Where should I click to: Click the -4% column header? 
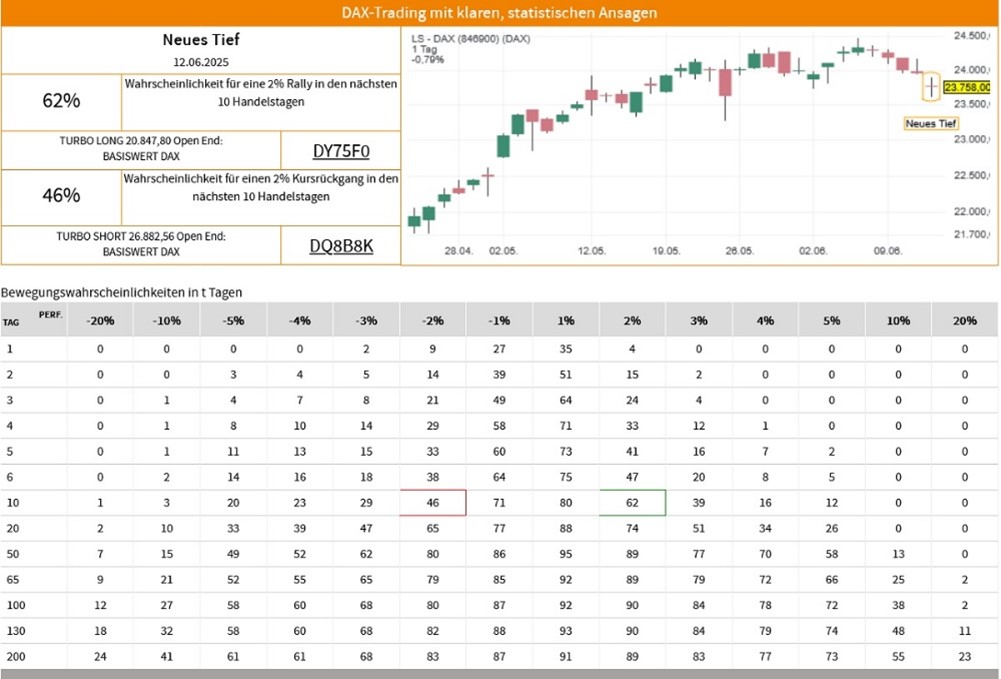pos(299,321)
